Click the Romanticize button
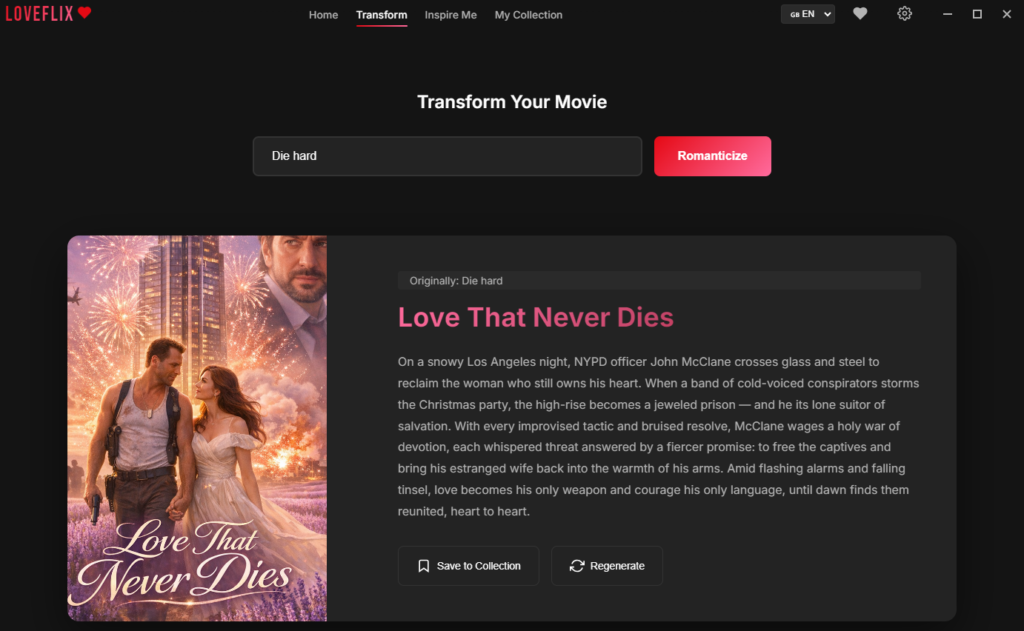Screen dimensions: 1024x631 pos(712,156)
